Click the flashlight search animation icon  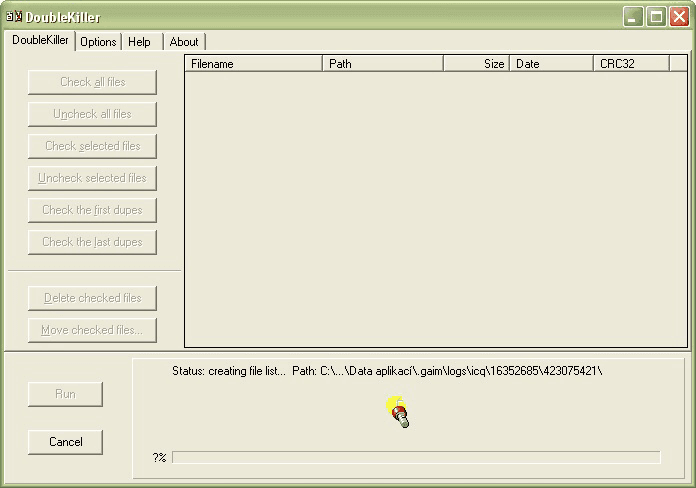pyautogui.click(x=398, y=412)
